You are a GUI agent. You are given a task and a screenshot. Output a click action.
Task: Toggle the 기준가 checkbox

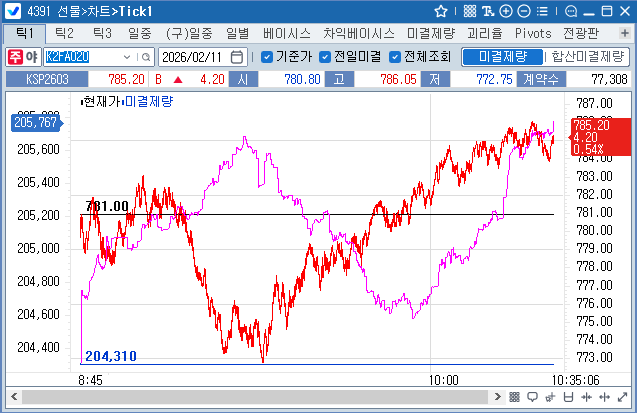pyautogui.click(x=267, y=57)
